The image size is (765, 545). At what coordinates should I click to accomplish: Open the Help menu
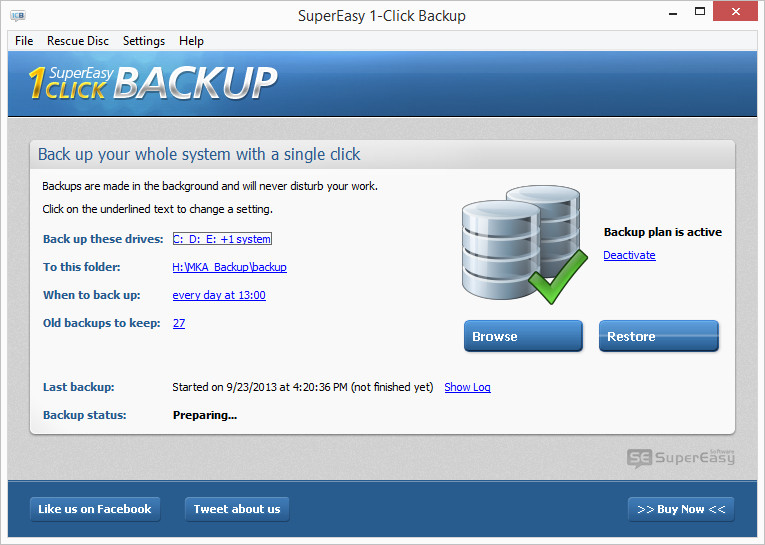click(191, 41)
